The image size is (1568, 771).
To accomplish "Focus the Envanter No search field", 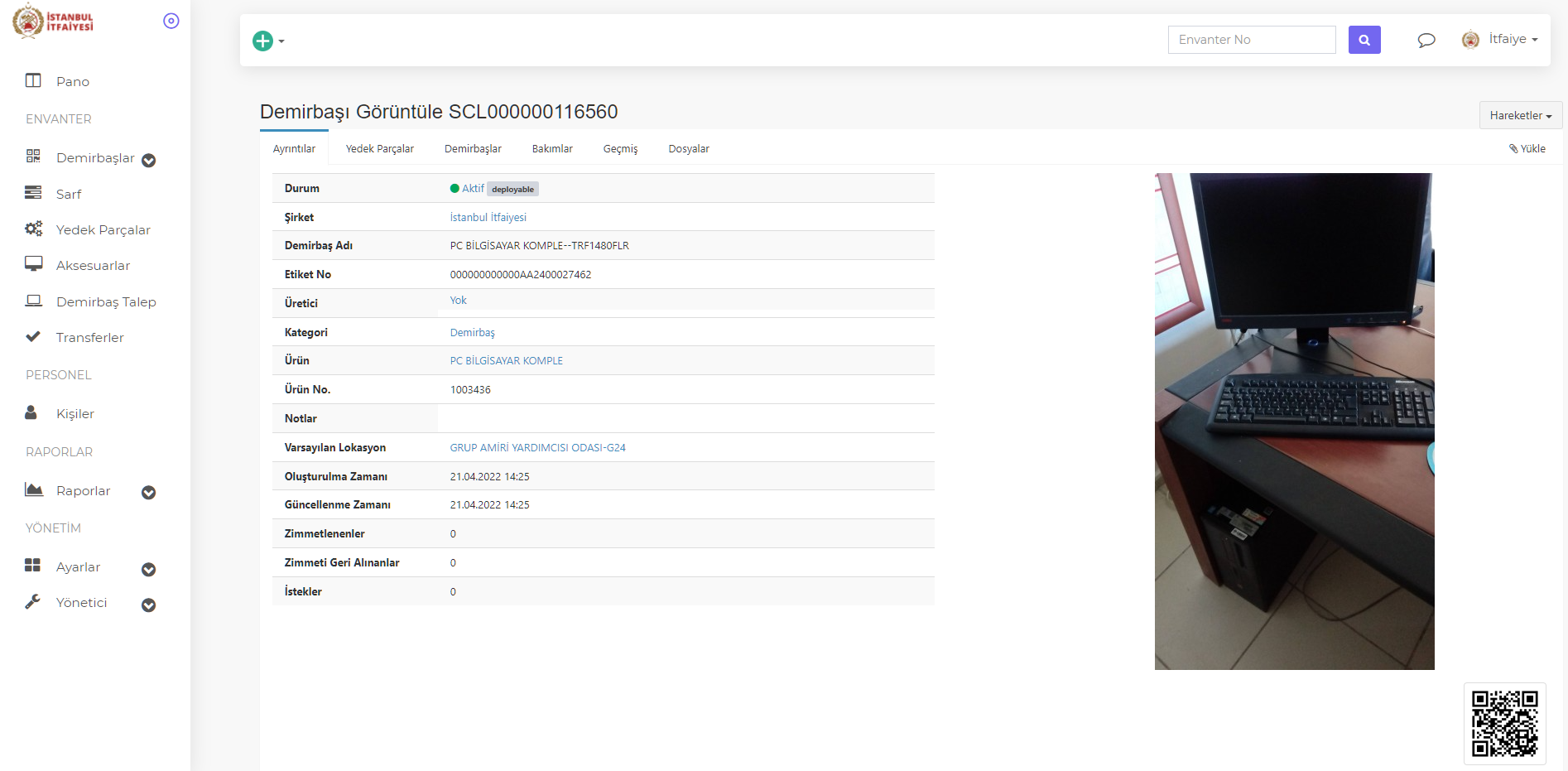I will click(1252, 40).
